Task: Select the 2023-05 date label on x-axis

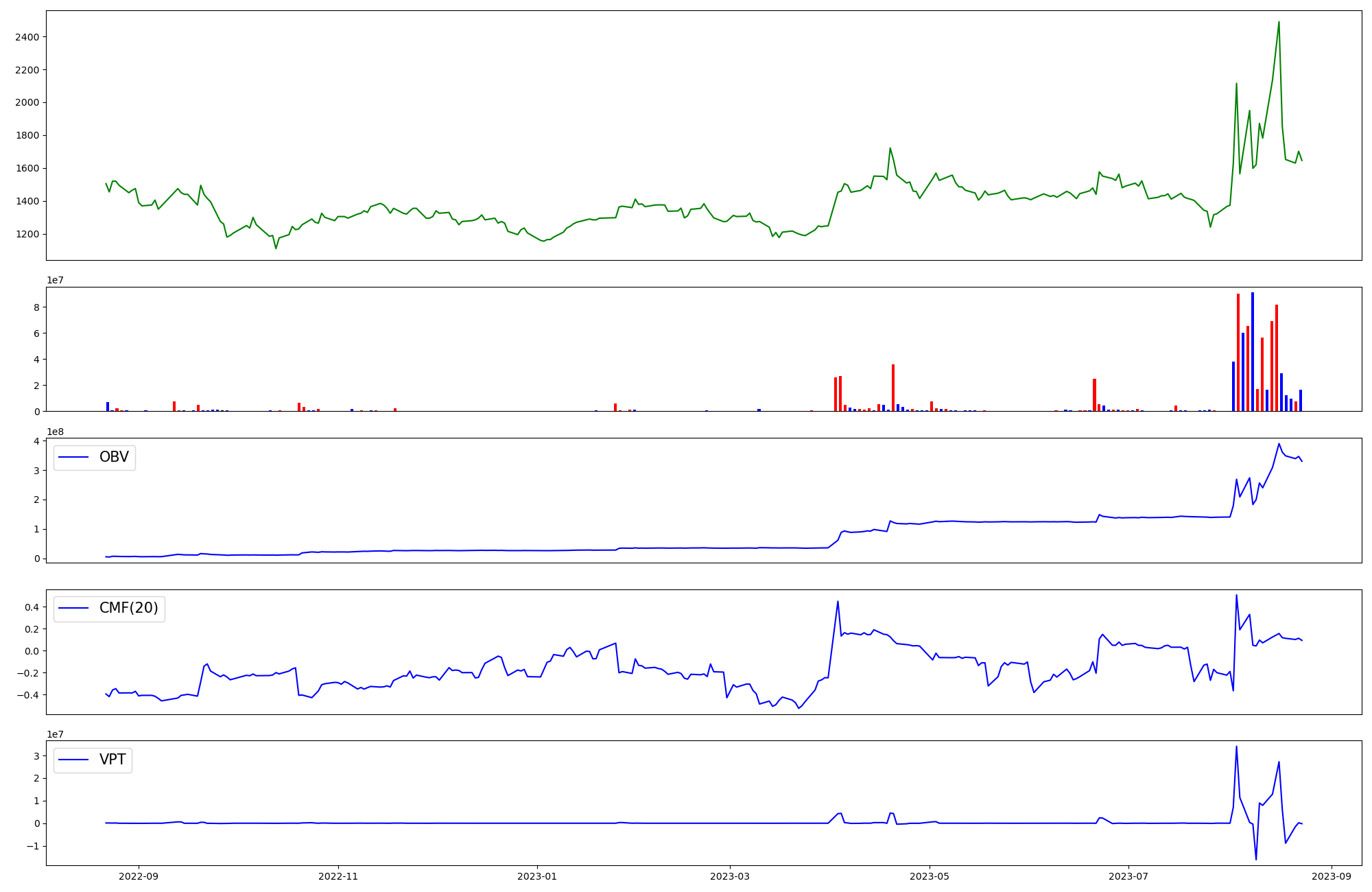Action: pos(929,876)
